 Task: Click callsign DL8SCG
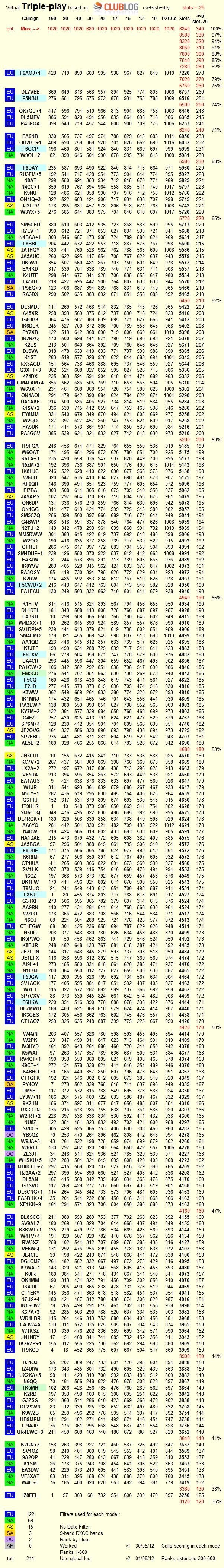(30, 1217)
